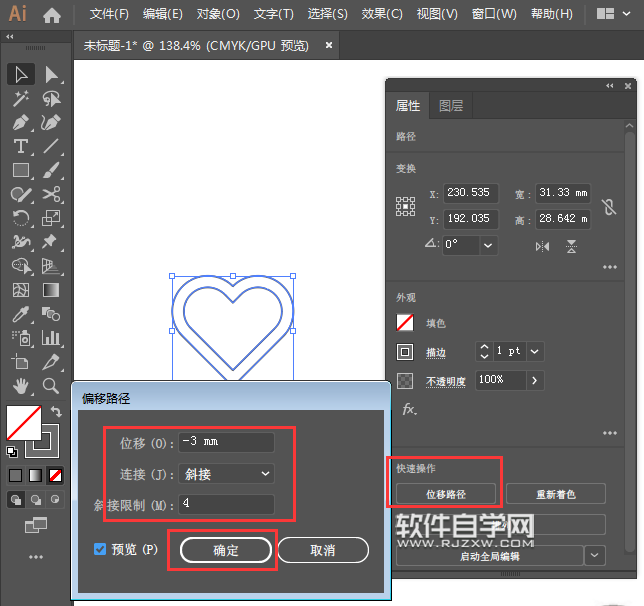Select the Pen tool
Screen dimensions: 644x606
pyautogui.click(x=21, y=122)
